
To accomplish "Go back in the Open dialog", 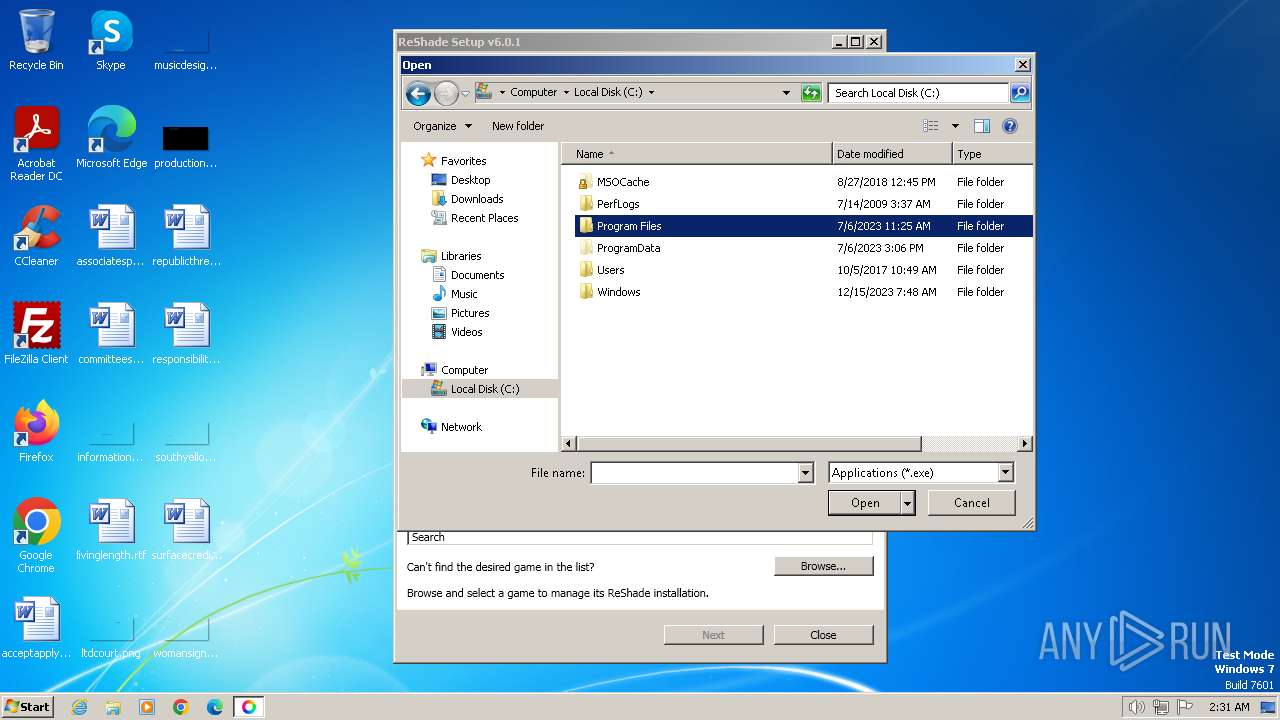I will coord(418,93).
